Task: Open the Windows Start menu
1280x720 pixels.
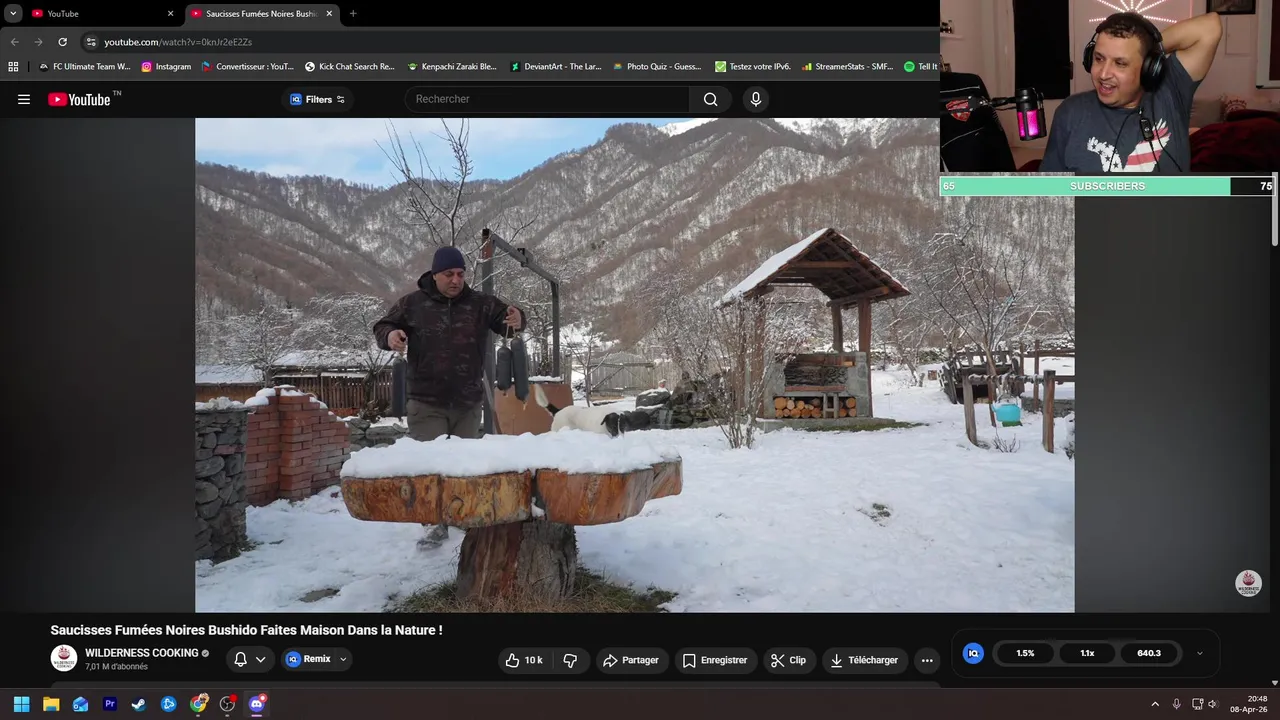Action: [21, 704]
